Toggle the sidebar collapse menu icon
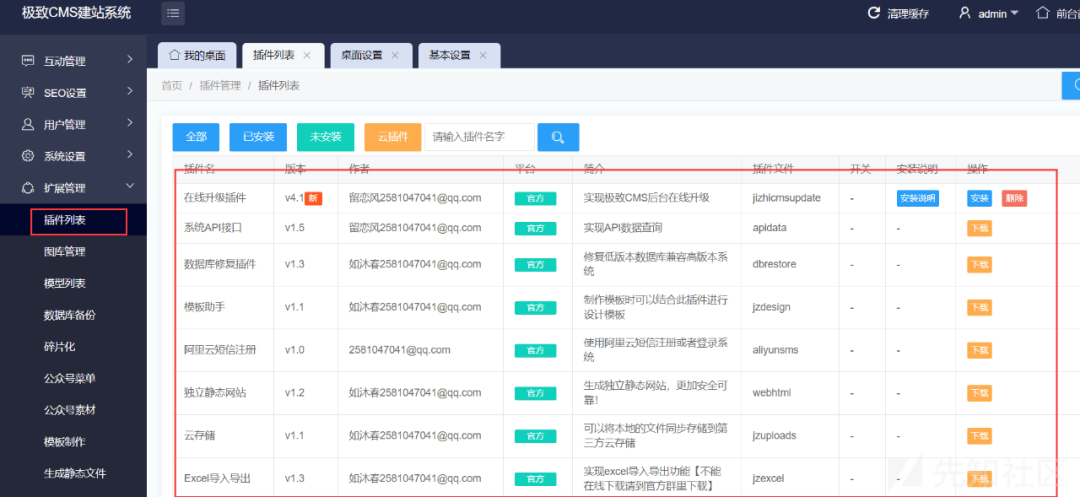Viewport: 1080px width, 497px height. [173, 13]
